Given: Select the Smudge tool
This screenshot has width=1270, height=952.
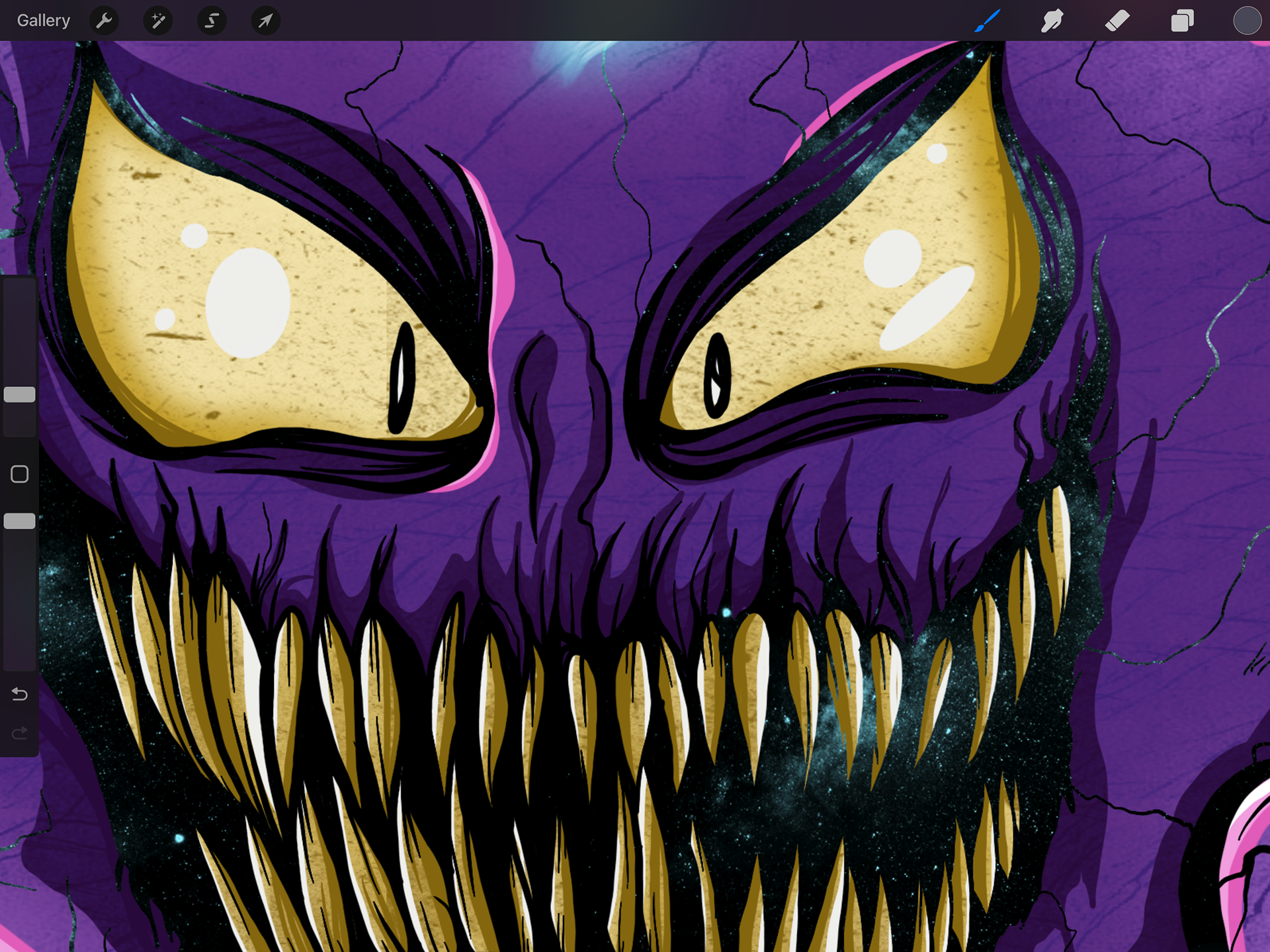Looking at the screenshot, I should (1052, 21).
